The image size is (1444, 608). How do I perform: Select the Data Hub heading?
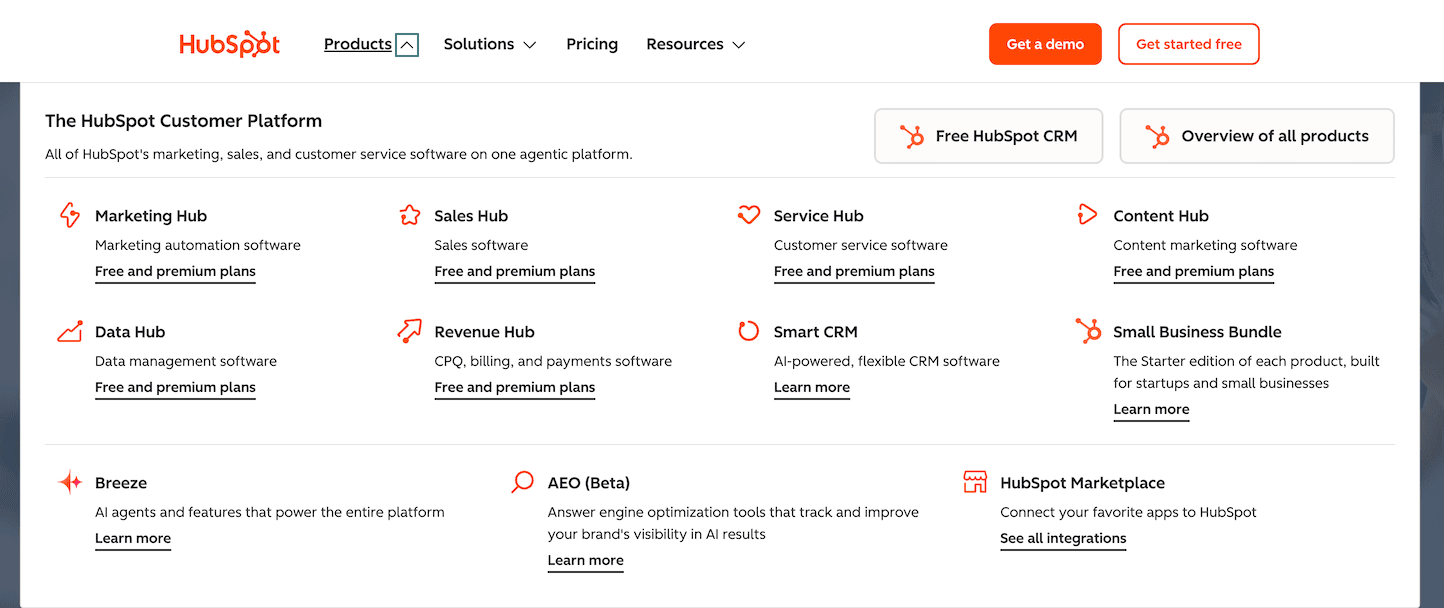click(130, 332)
